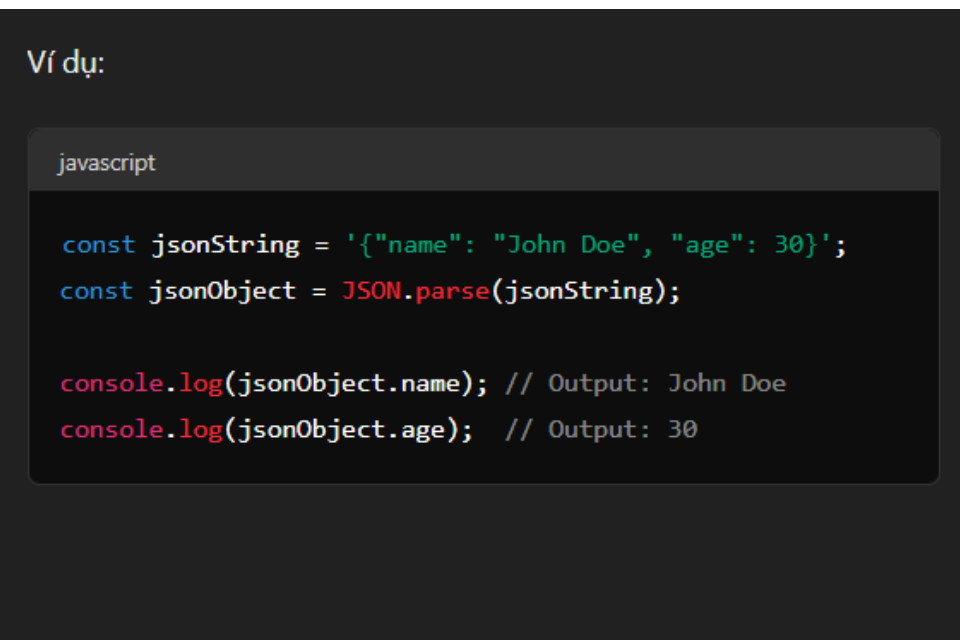The height and width of the screenshot is (640, 960).
Task: Click the 'parse' method name
Action: 448,291
